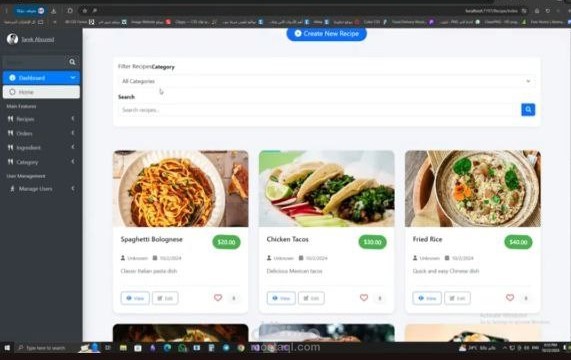Image resolution: width=571 pixels, height=360 pixels.
Task: Click the Create New Recipe button
Action: tap(327, 33)
